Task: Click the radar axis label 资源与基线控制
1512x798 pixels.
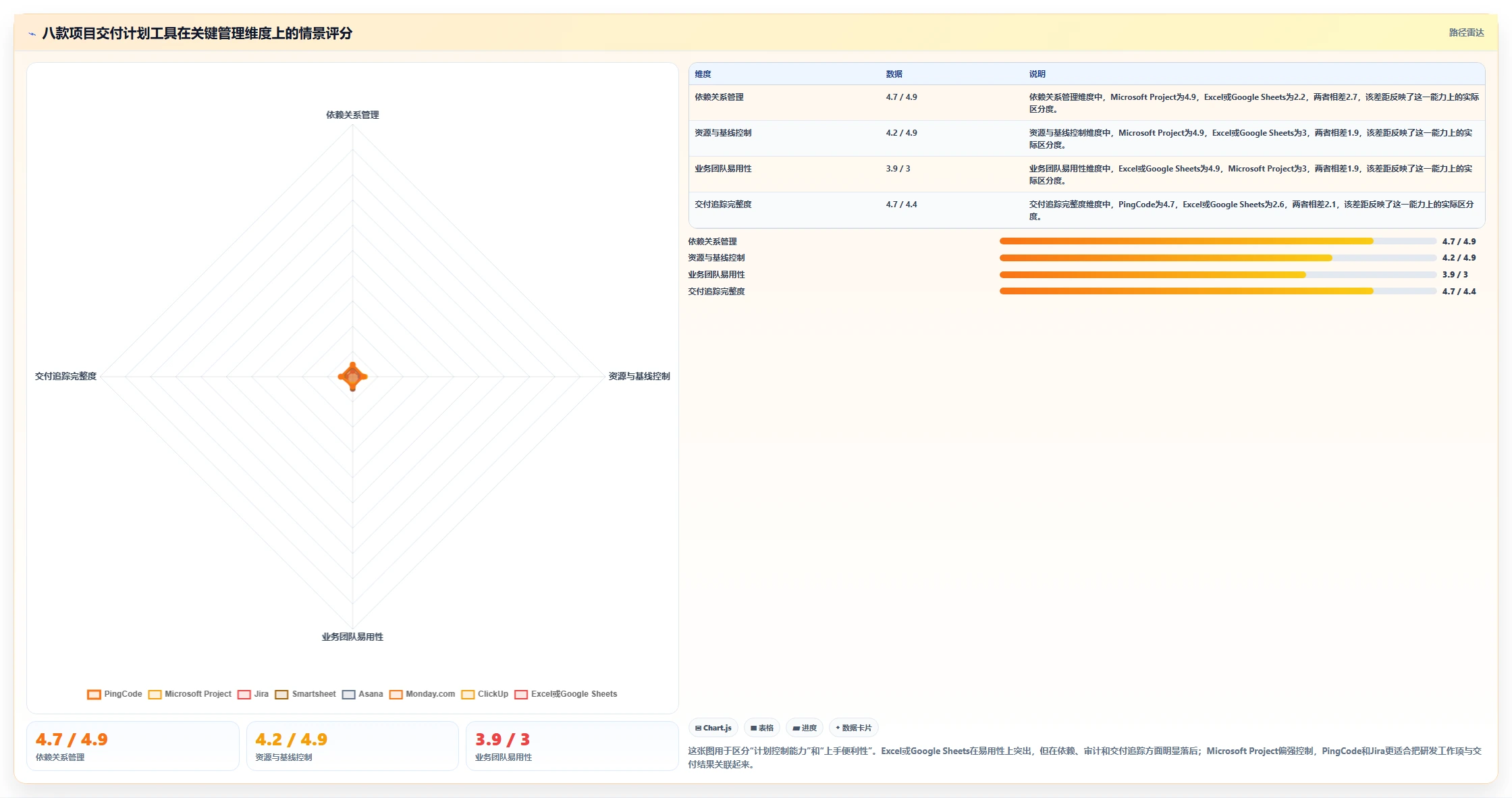Action: [x=639, y=376]
